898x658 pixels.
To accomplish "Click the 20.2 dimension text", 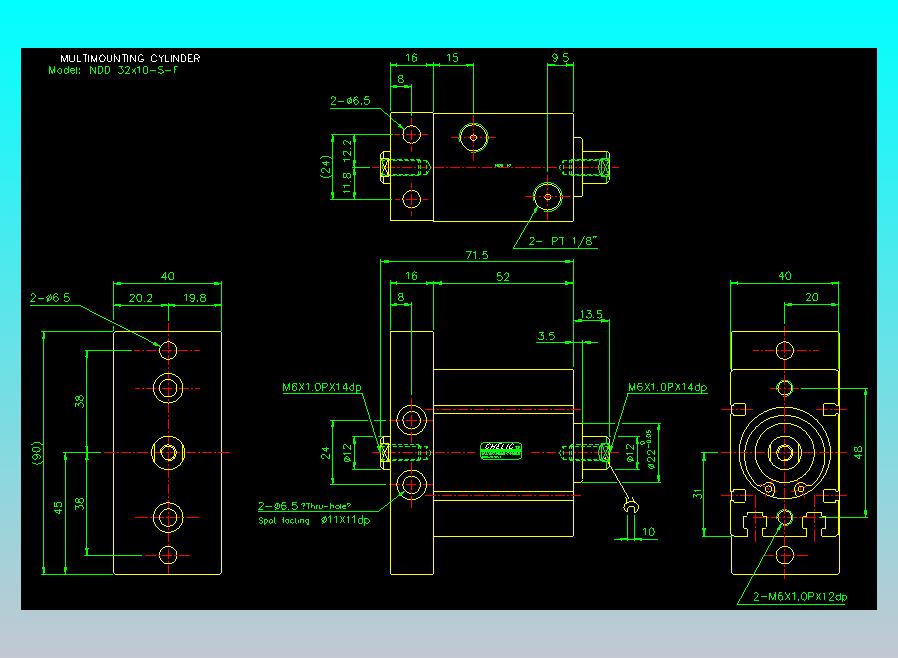I will (x=141, y=298).
